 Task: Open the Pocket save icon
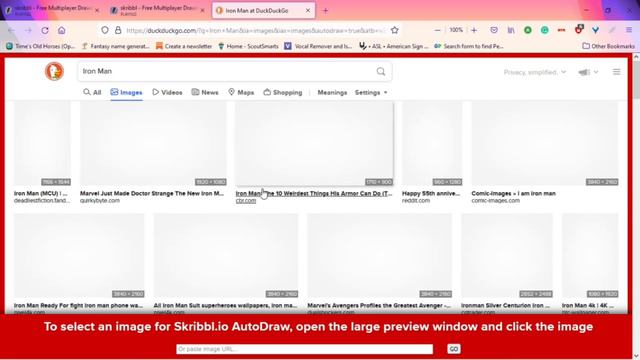[494, 30]
